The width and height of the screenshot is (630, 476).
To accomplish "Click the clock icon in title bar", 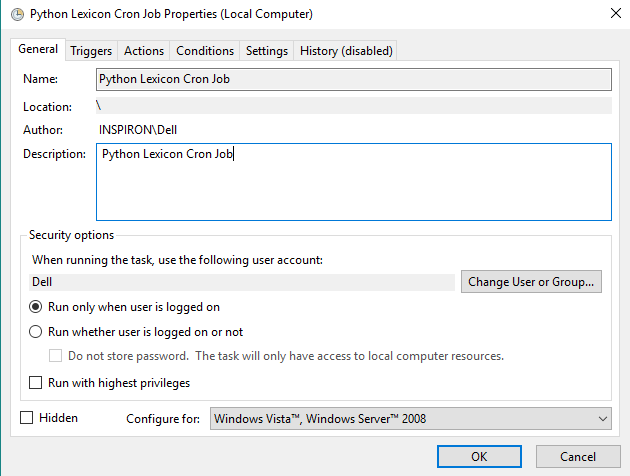I will click(x=17, y=14).
